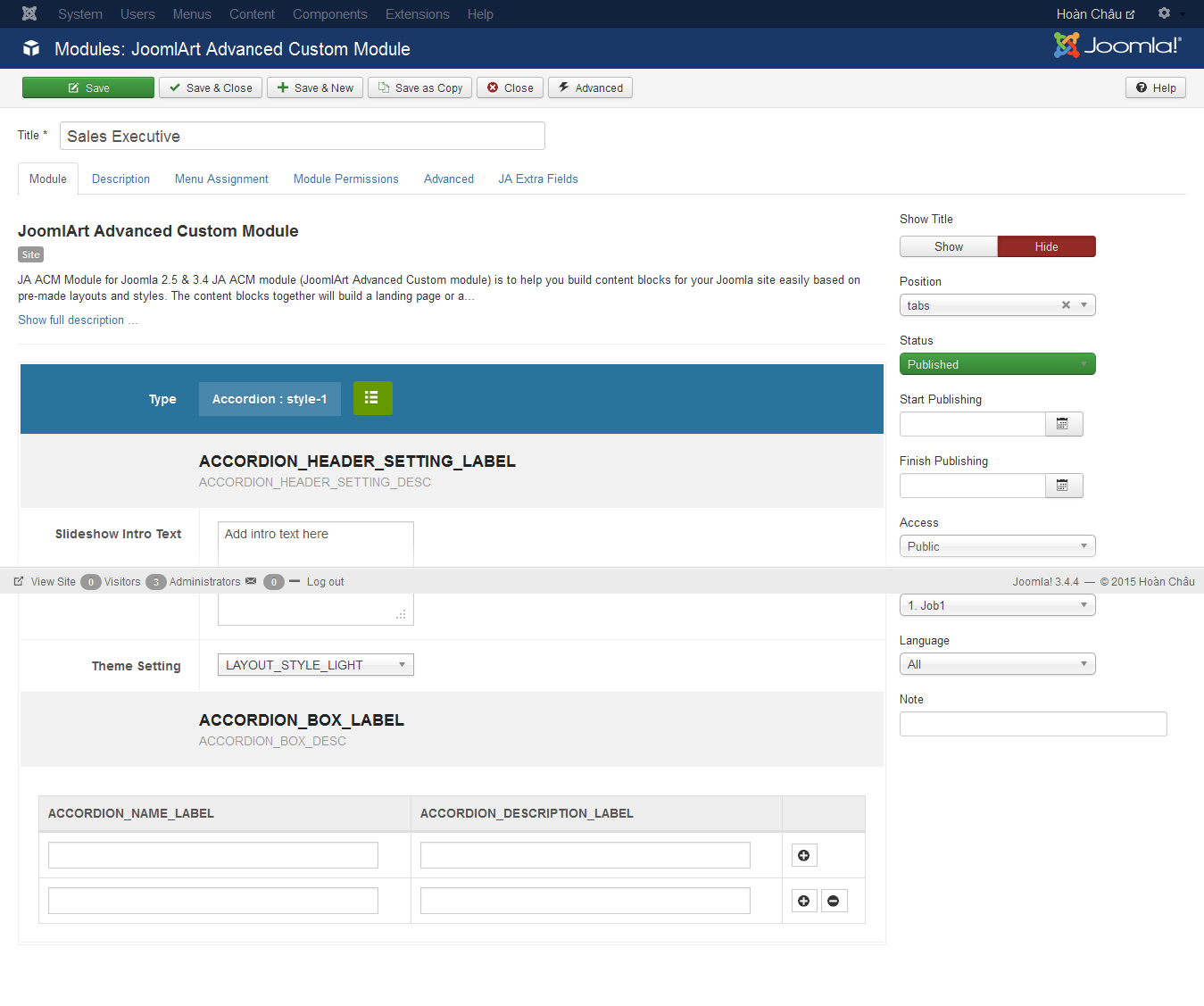Image resolution: width=1204 pixels, height=1006 pixels.
Task: Expand the Language dropdown set to All
Action: click(x=997, y=664)
